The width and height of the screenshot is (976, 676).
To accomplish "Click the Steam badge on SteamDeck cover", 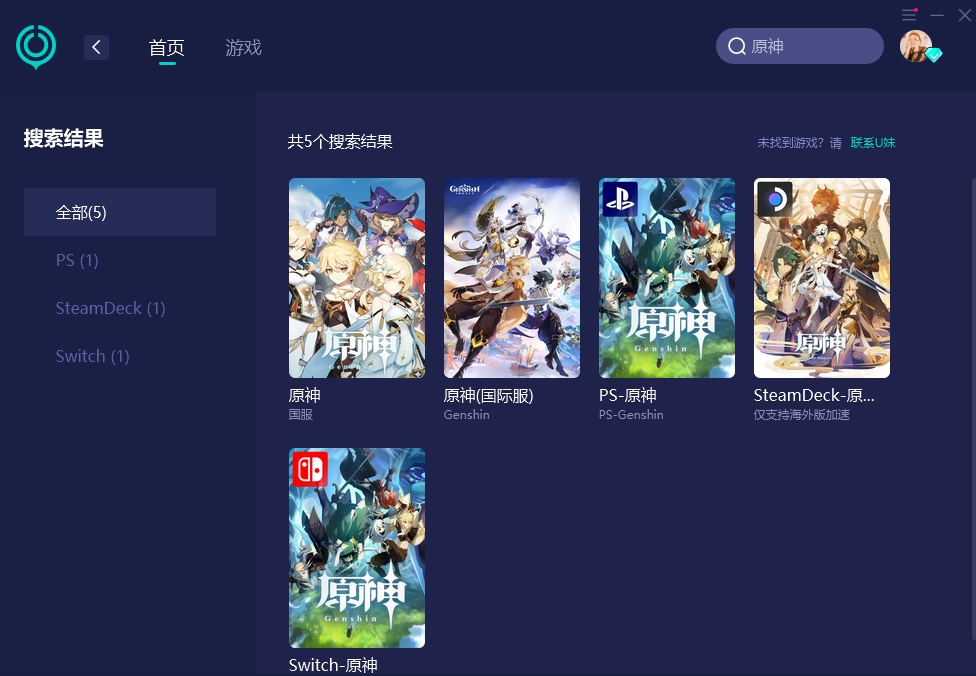I will [x=775, y=199].
